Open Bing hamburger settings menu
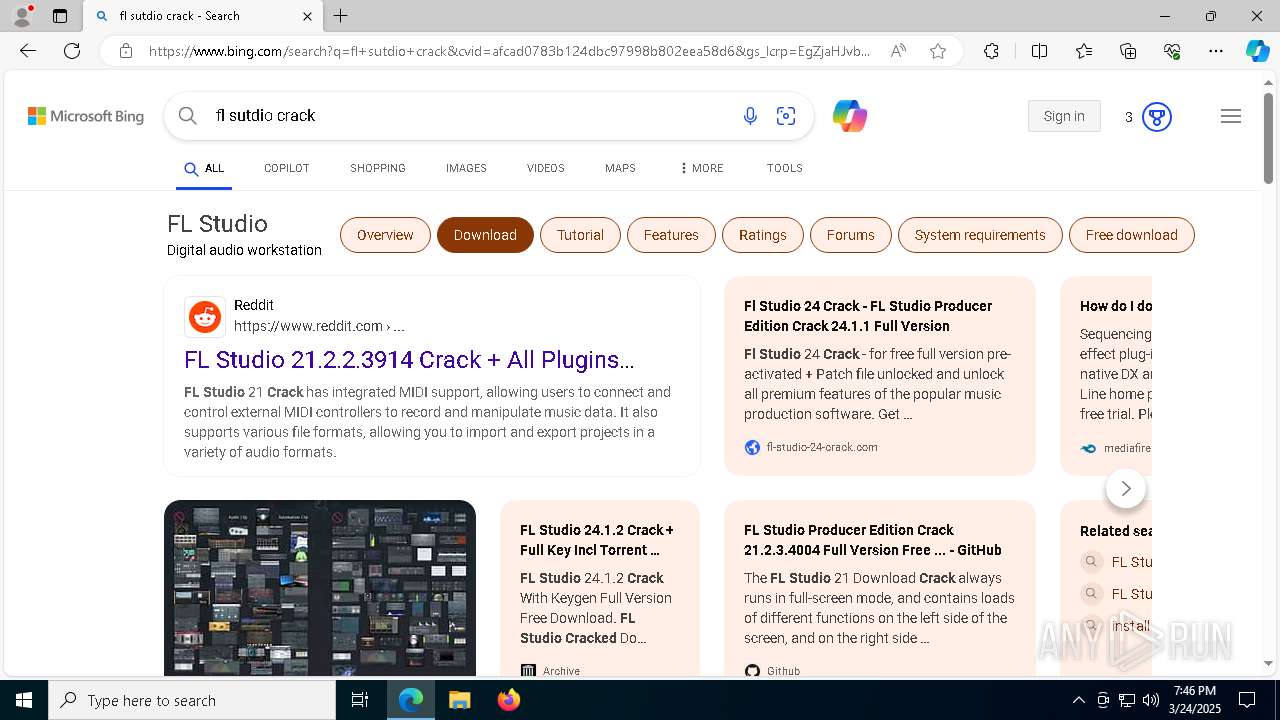 coord(1231,117)
